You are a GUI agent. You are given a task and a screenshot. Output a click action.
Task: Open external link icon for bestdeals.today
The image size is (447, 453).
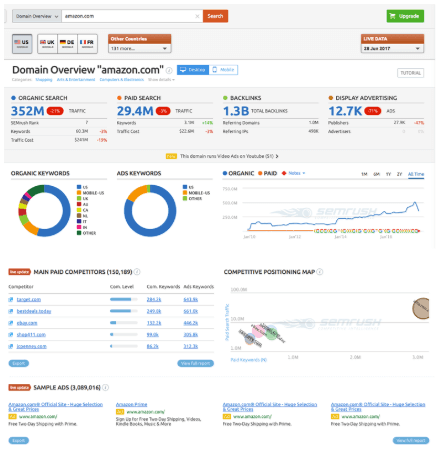click(x=11, y=311)
